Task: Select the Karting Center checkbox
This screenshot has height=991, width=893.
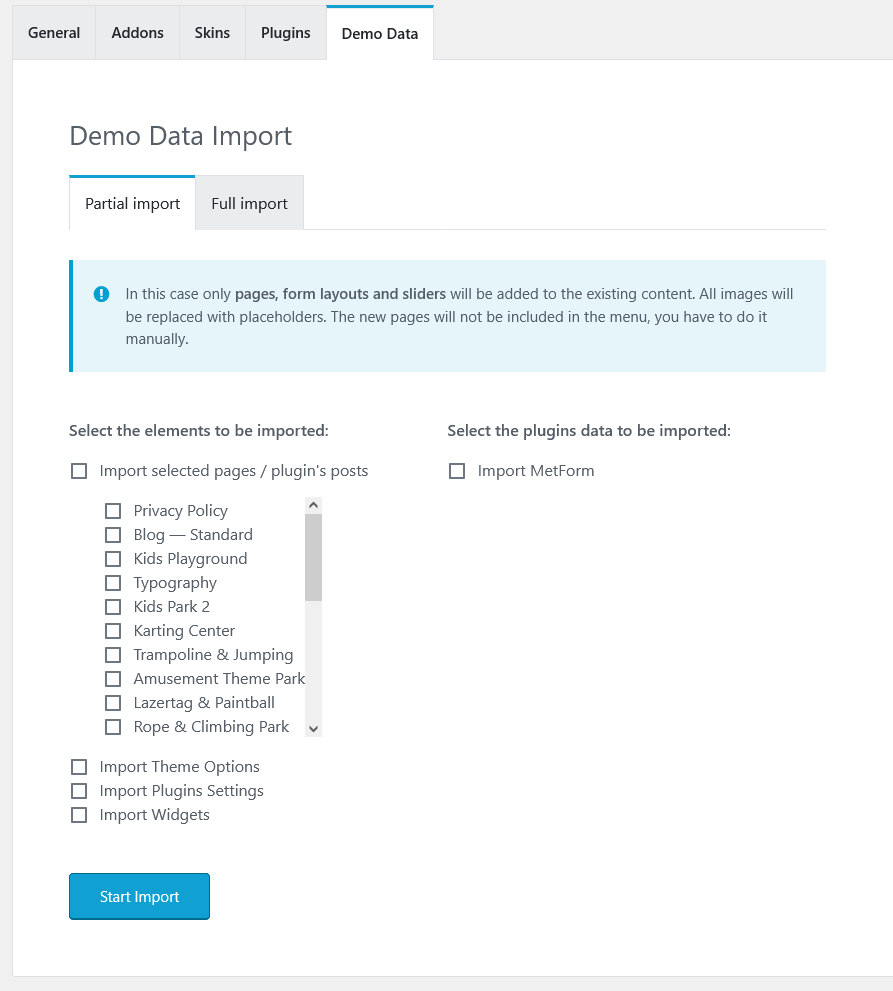Action: tap(113, 631)
